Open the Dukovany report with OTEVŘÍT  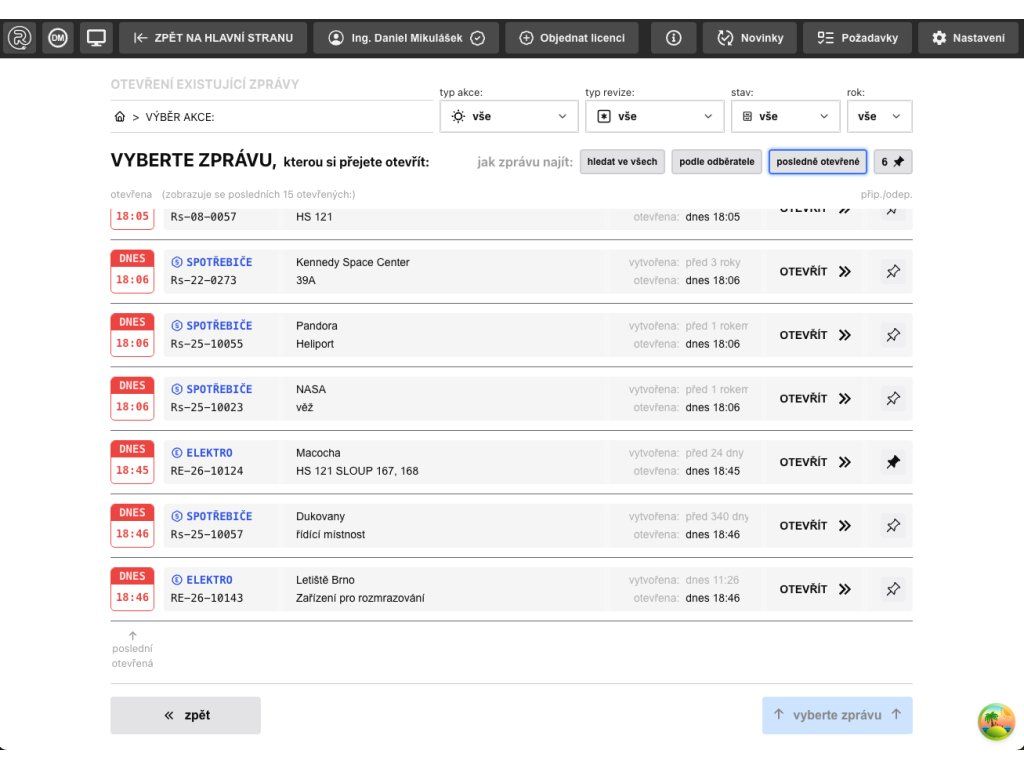(x=814, y=526)
